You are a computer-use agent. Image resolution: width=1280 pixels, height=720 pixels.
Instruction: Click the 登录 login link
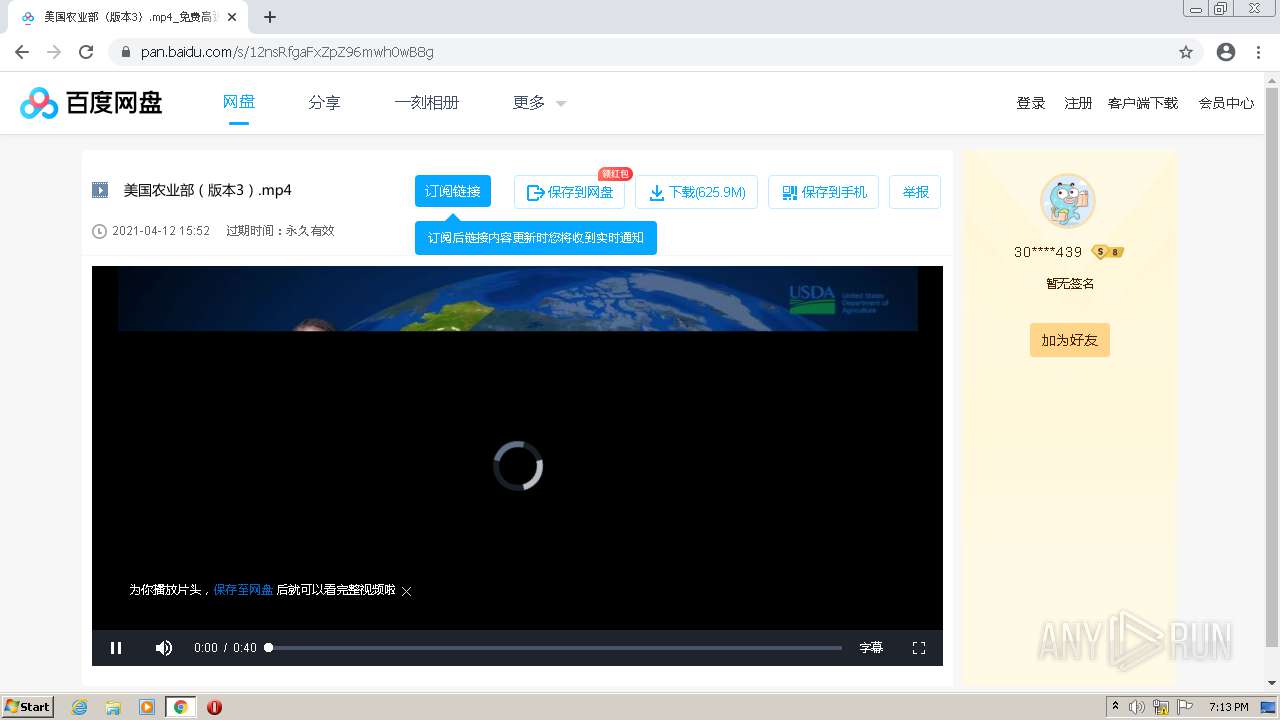[x=1031, y=103]
